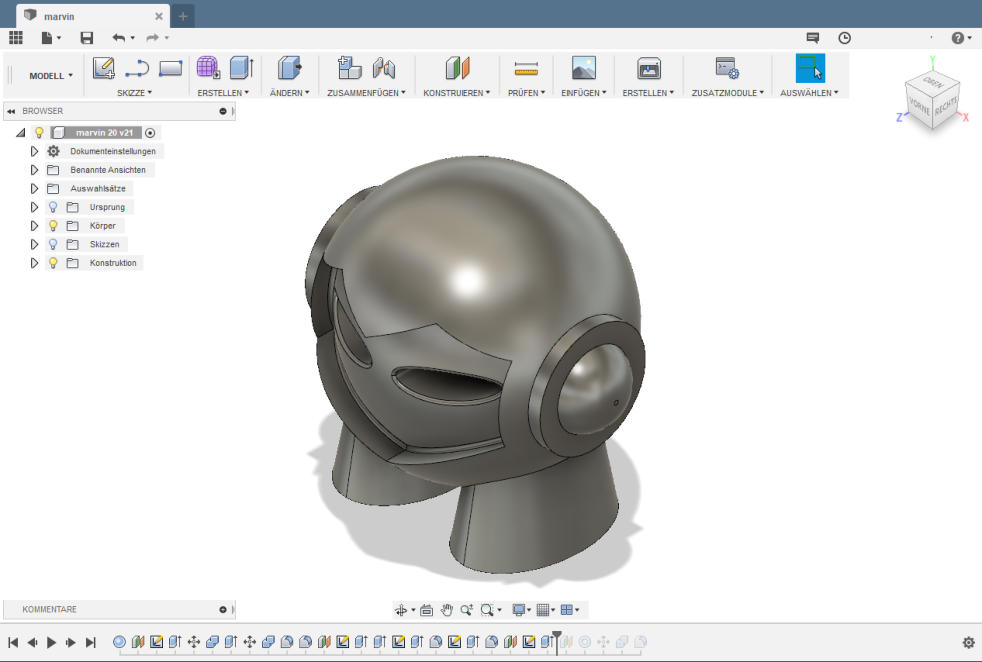The image size is (982, 662).
Task: Open the viewport layout icon
Action: tap(567, 610)
